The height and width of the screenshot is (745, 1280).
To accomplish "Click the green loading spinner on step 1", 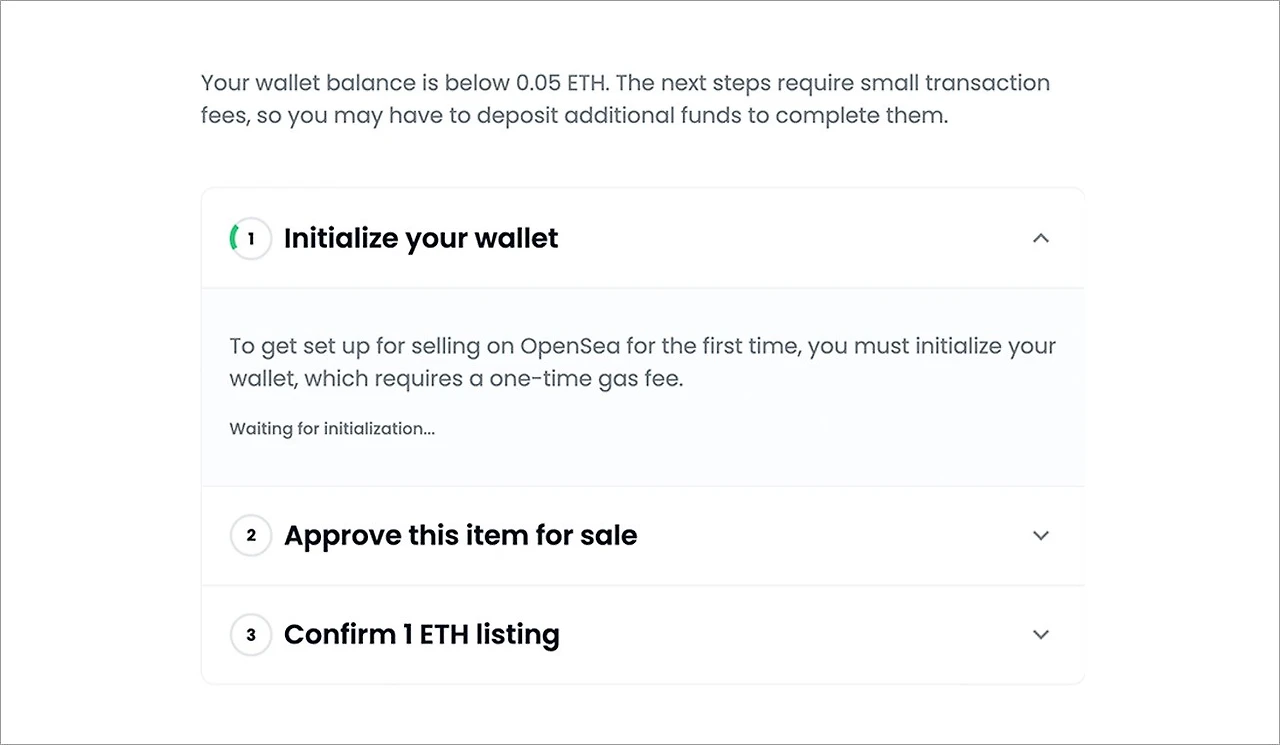I will coord(234,238).
